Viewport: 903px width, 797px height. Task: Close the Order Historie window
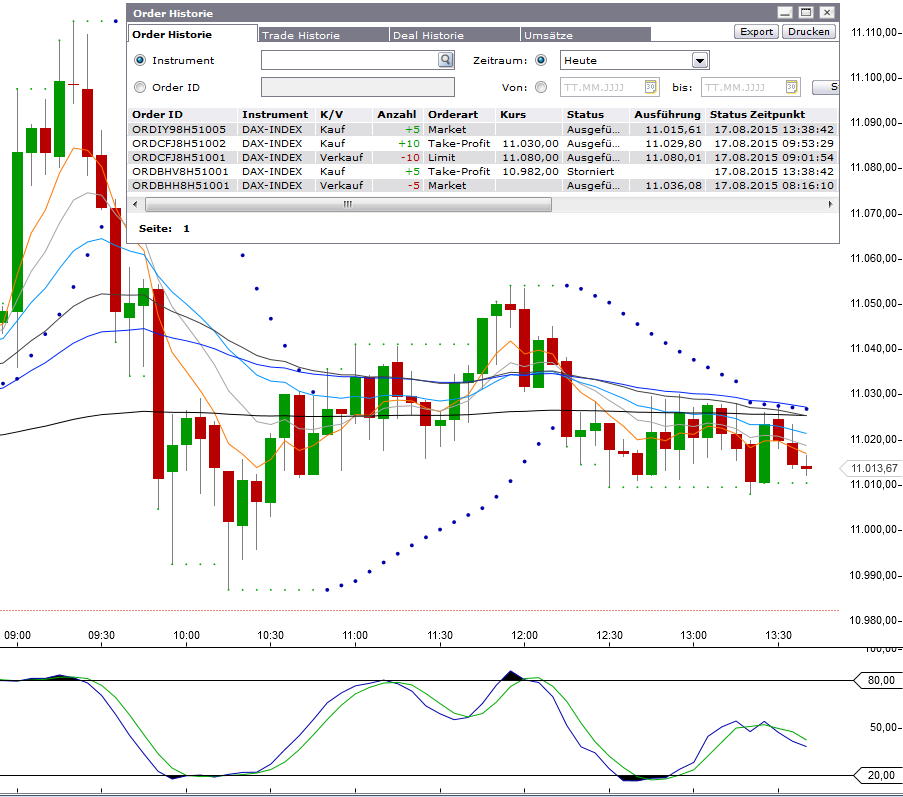[826, 13]
